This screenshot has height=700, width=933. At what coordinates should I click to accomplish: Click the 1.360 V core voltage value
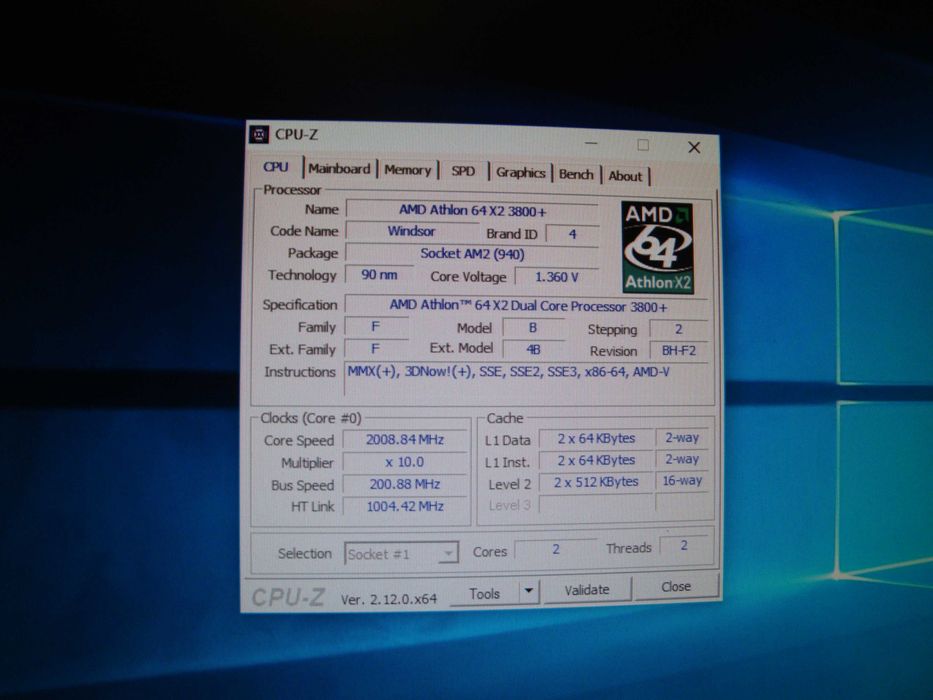tap(556, 277)
